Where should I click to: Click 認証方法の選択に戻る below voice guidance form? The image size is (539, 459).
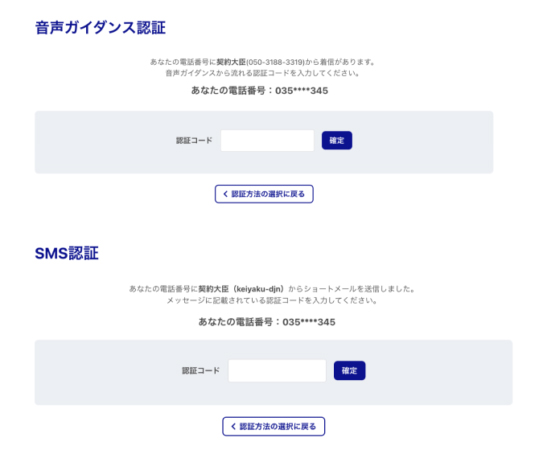(264, 194)
